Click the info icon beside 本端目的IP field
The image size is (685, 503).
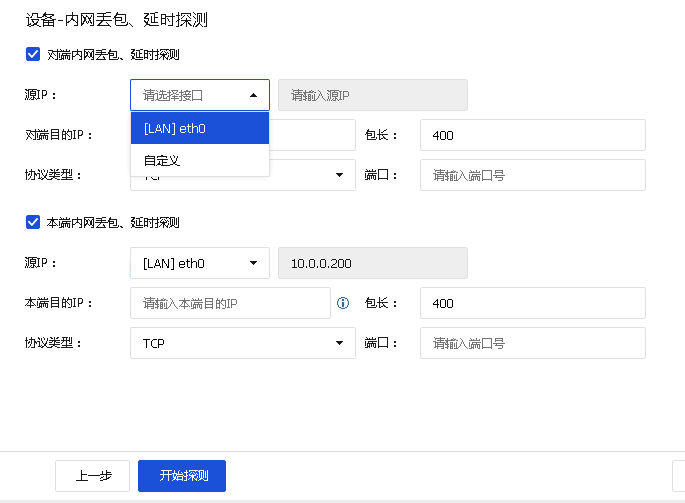tap(343, 303)
